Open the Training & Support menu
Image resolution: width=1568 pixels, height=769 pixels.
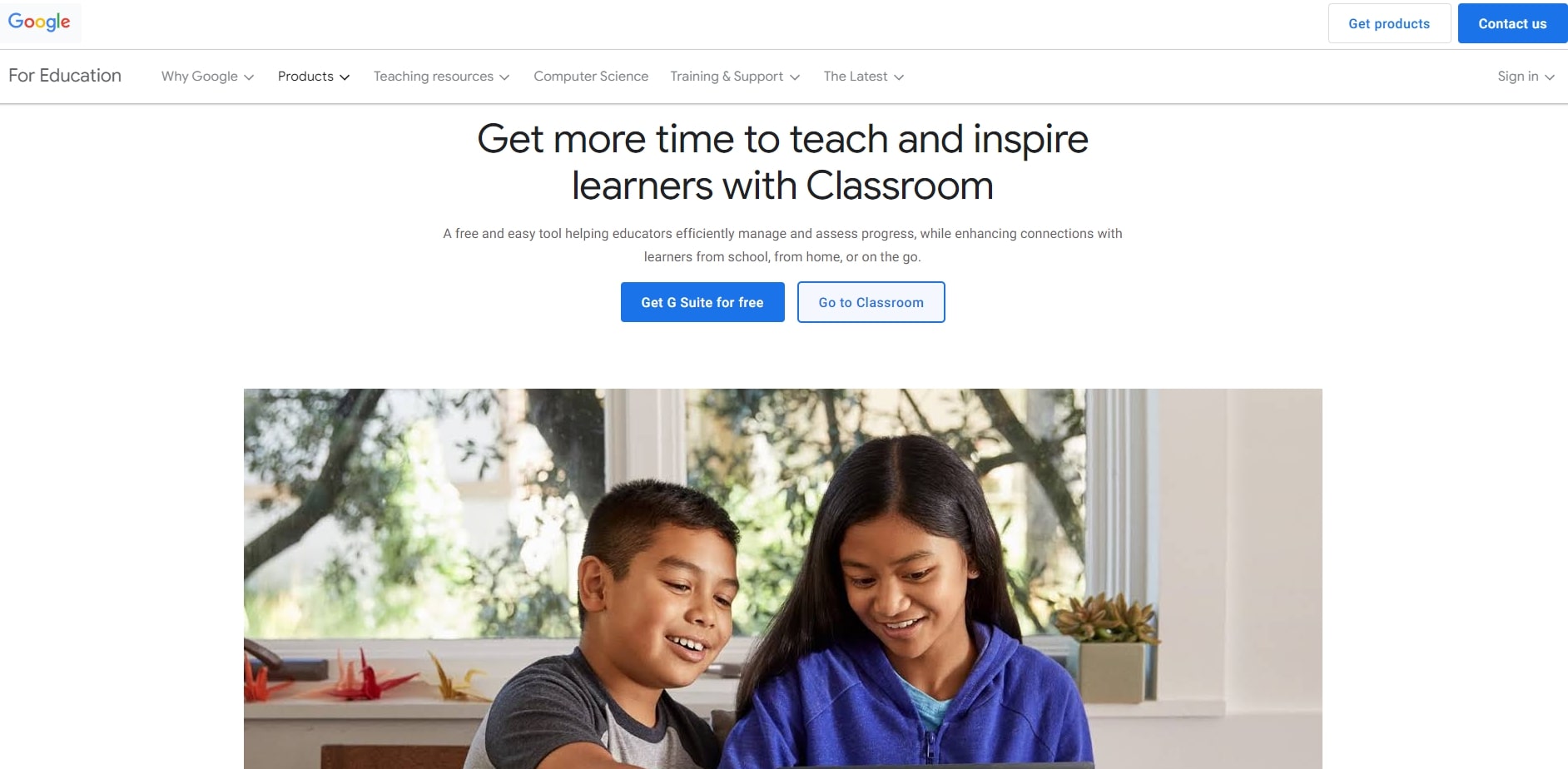pyautogui.click(x=735, y=77)
